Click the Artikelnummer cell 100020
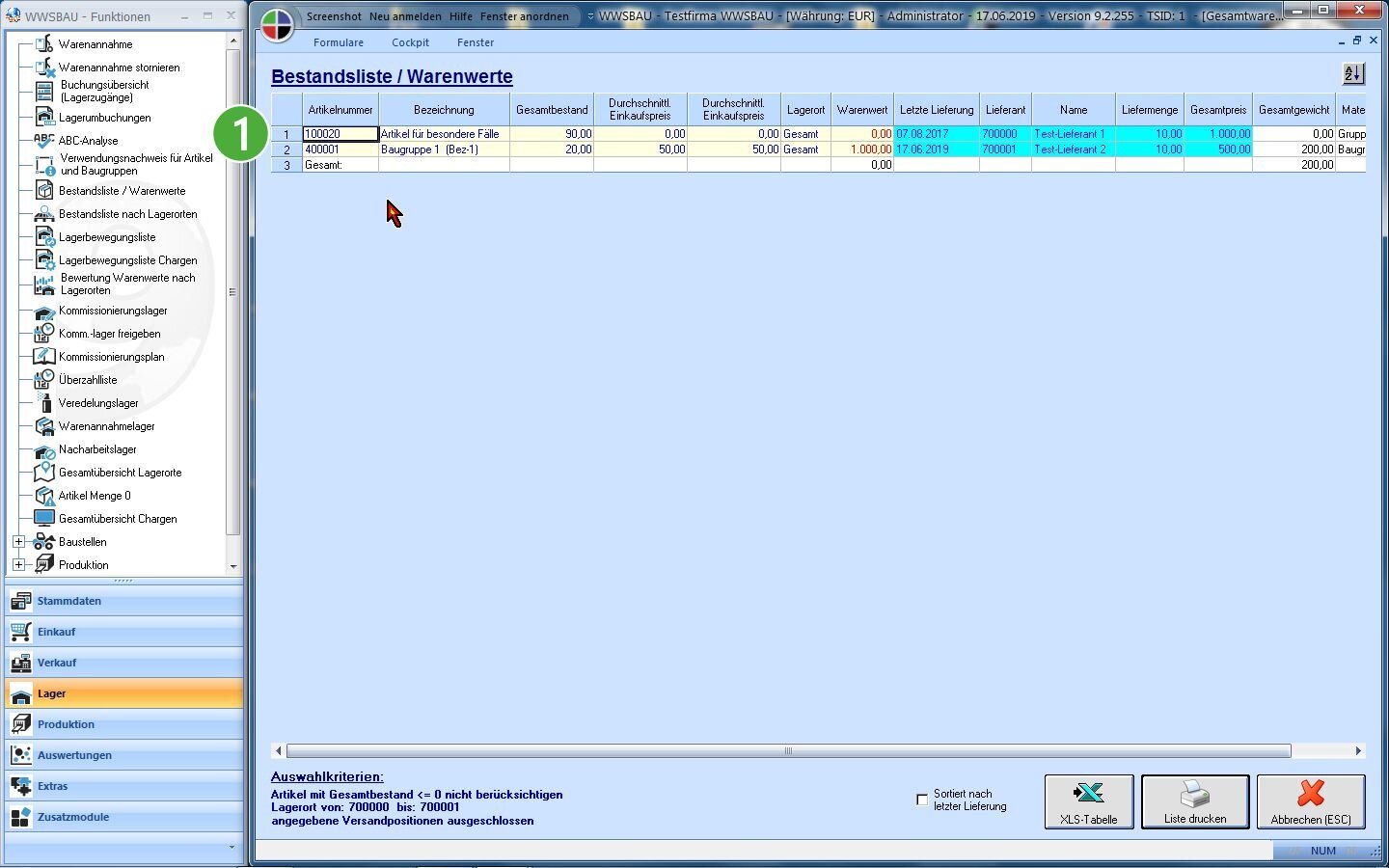 [x=340, y=134]
